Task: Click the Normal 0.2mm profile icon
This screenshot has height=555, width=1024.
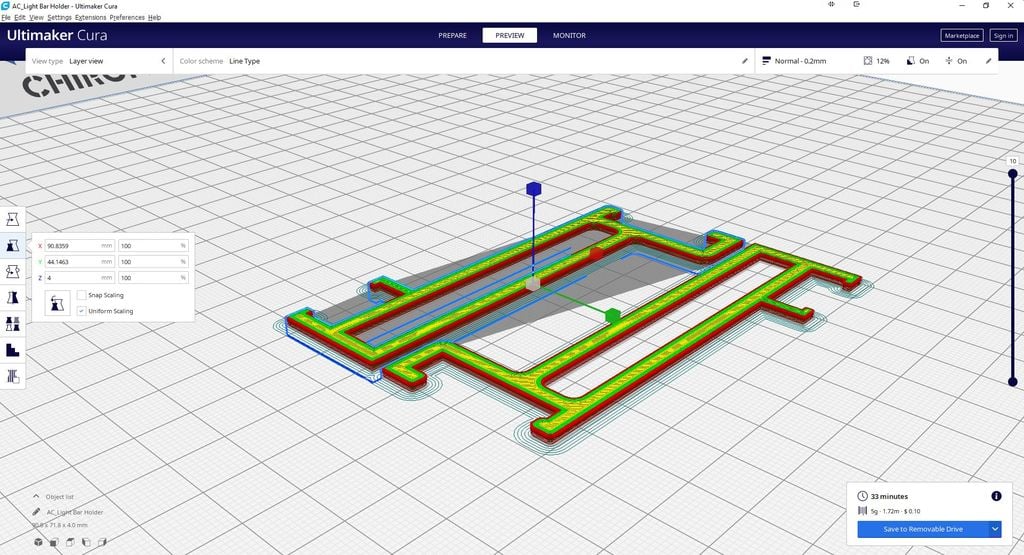Action: click(766, 61)
